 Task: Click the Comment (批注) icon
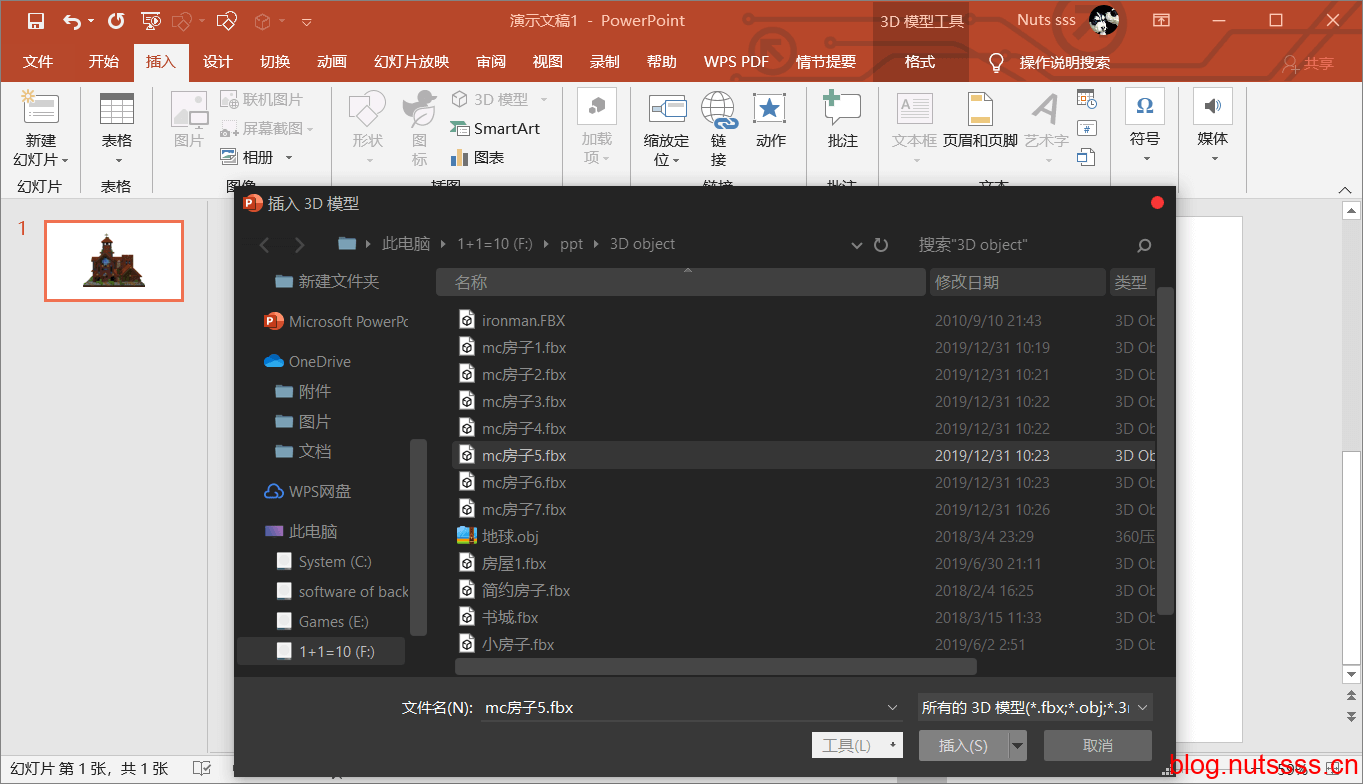(x=842, y=108)
